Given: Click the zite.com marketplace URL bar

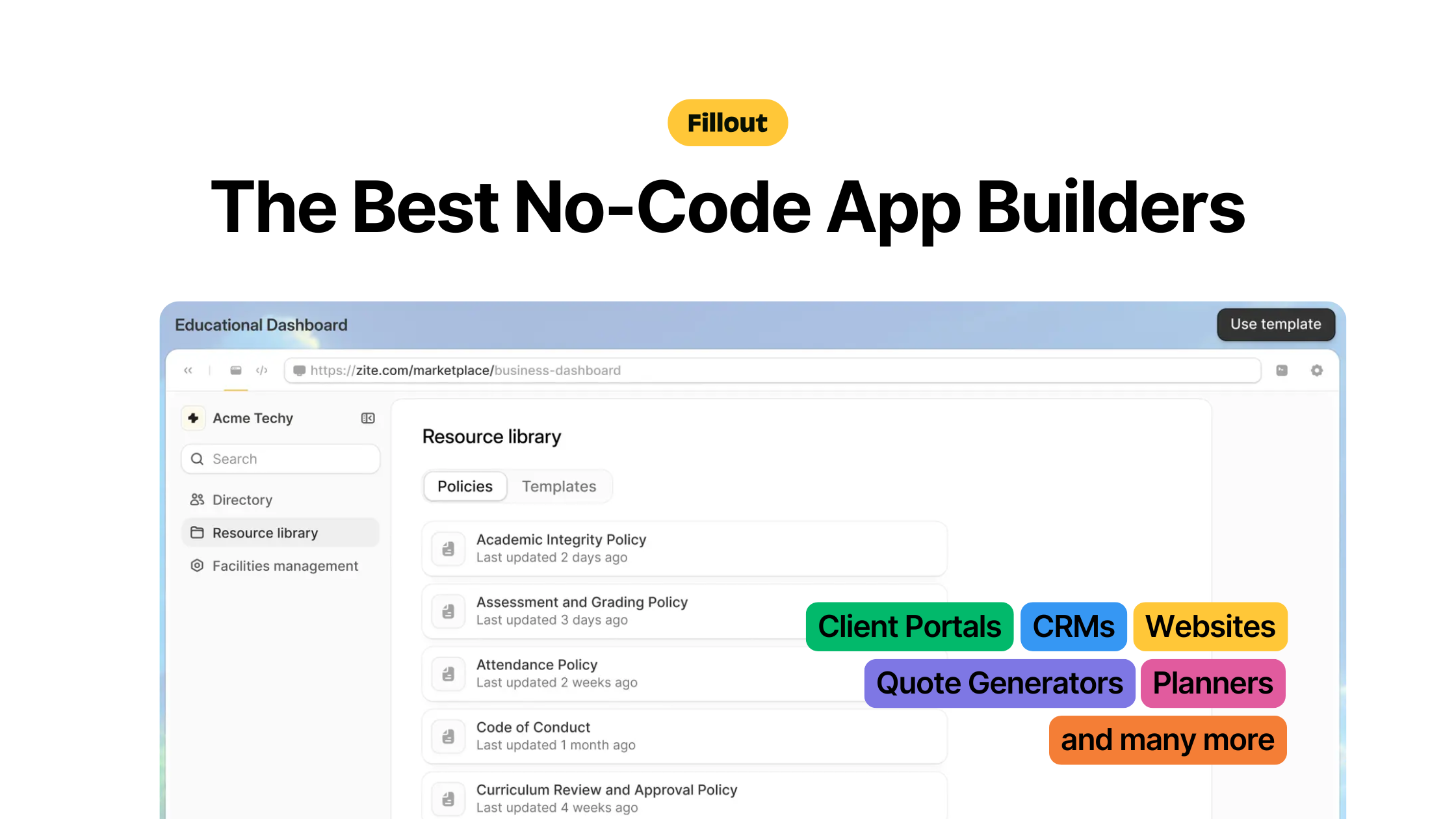Looking at the screenshot, I should (x=772, y=370).
